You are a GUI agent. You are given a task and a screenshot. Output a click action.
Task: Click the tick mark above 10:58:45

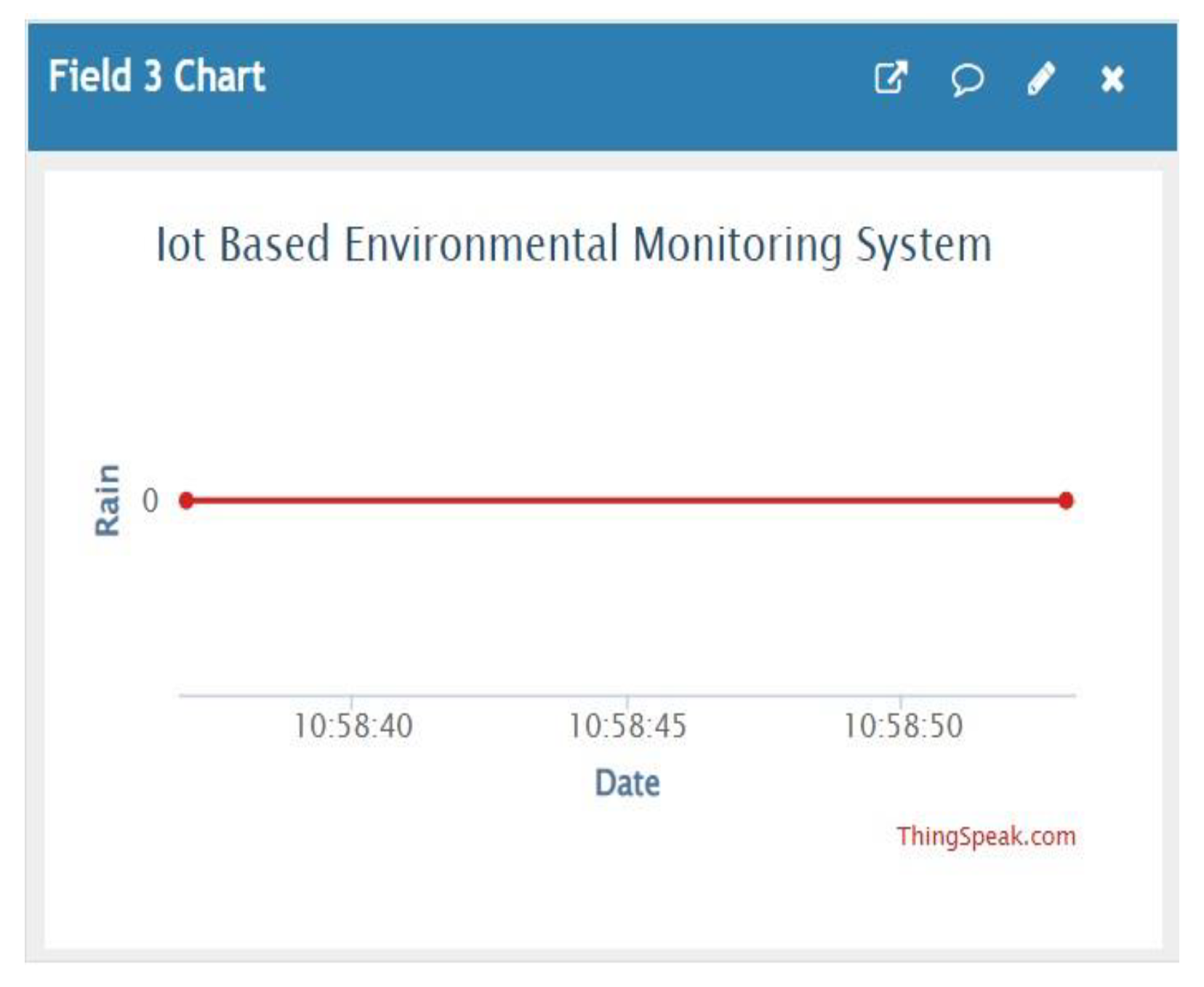627,701
